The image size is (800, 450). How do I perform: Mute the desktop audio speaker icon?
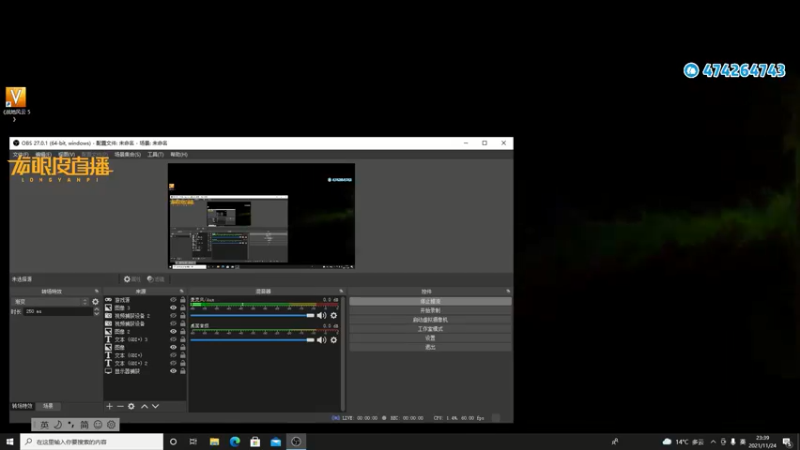click(x=321, y=340)
